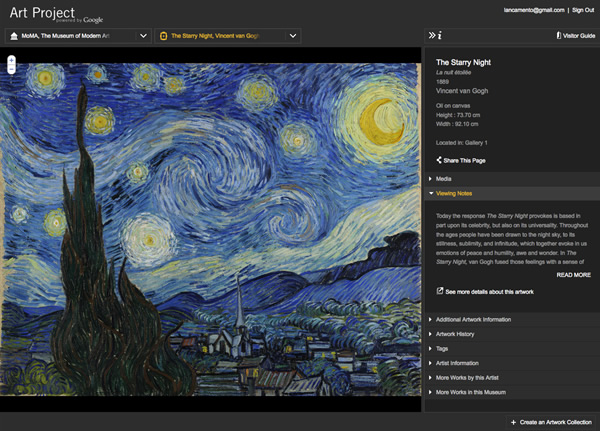Click the Located in: Gallery 1 text
This screenshot has height=431, width=600.
461,143
